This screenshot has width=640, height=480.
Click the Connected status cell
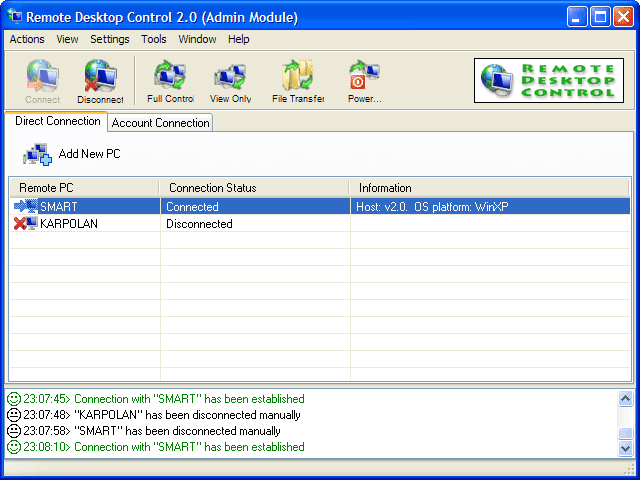(x=256, y=207)
